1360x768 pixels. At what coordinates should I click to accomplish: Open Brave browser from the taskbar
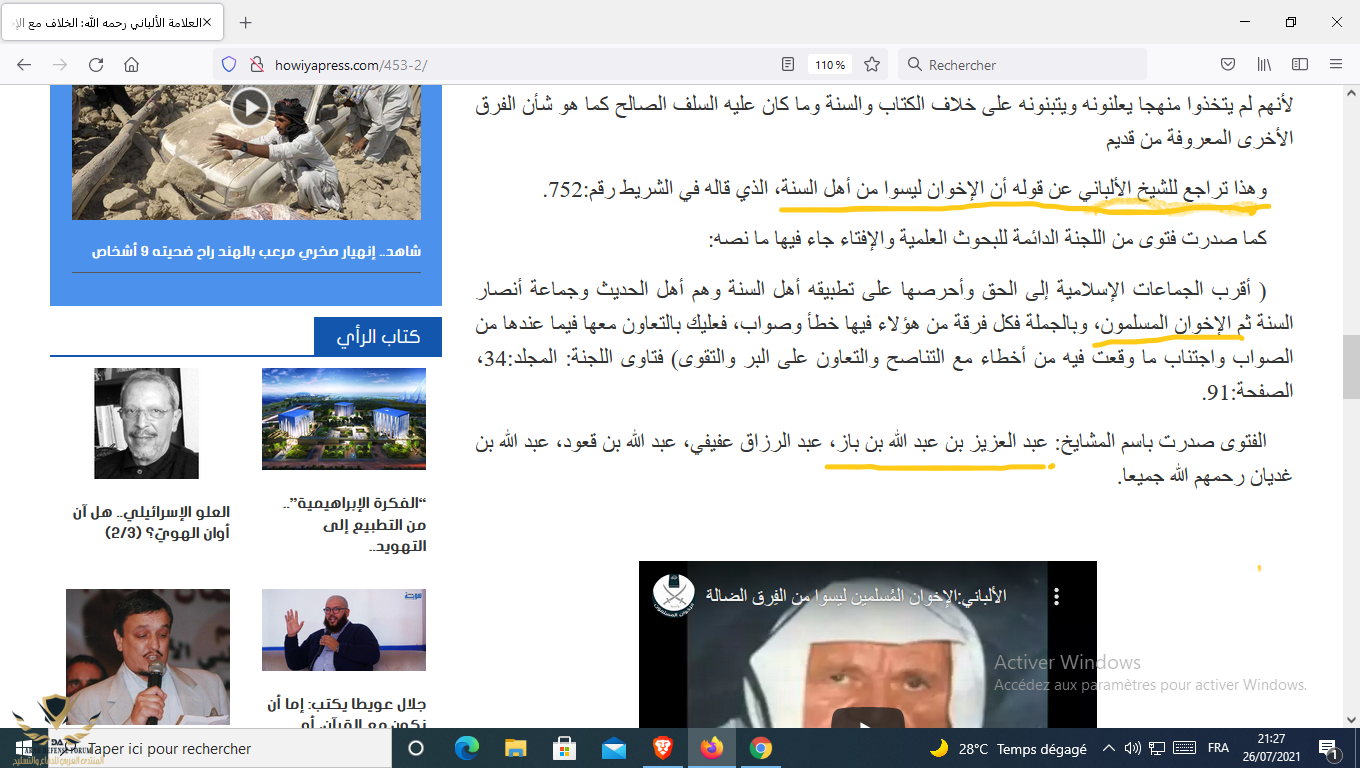[x=662, y=748]
